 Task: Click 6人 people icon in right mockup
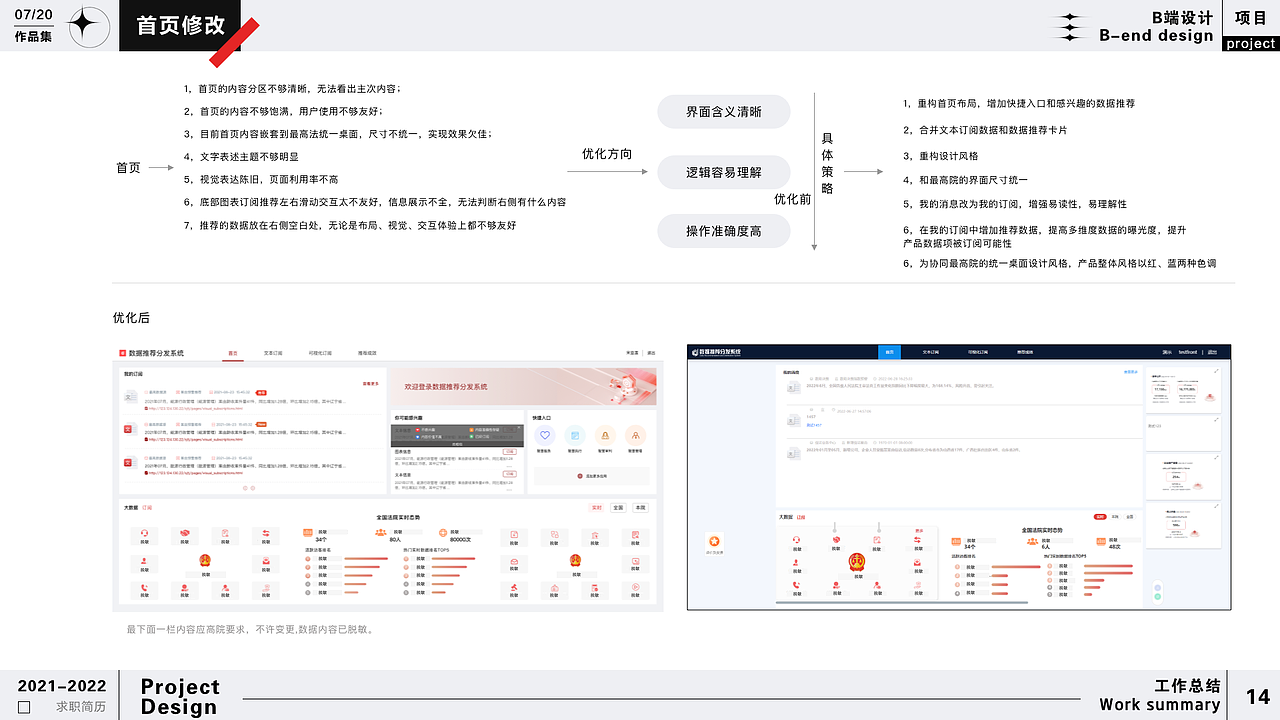point(1032,541)
